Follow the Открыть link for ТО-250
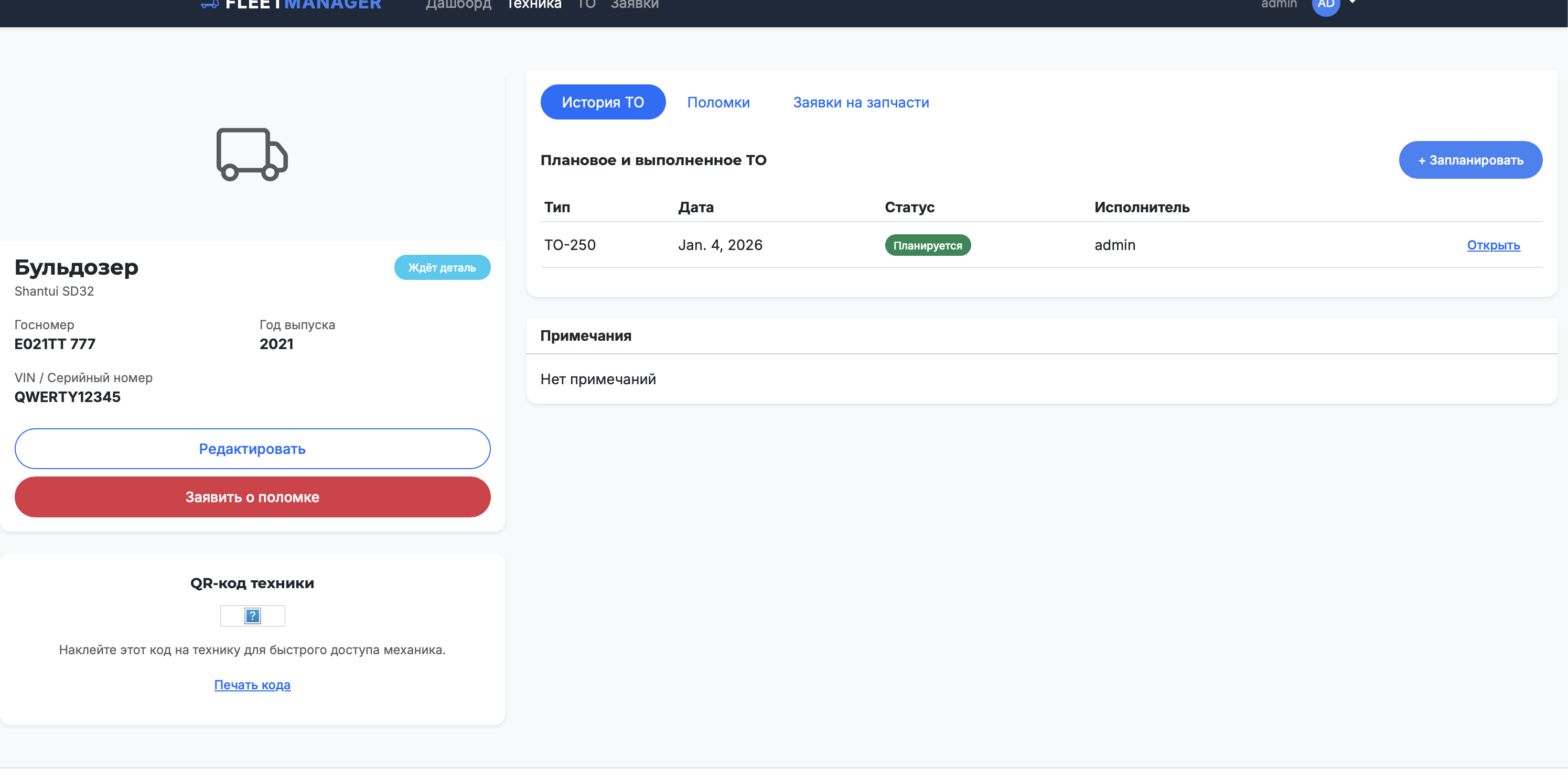 point(1492,245)
